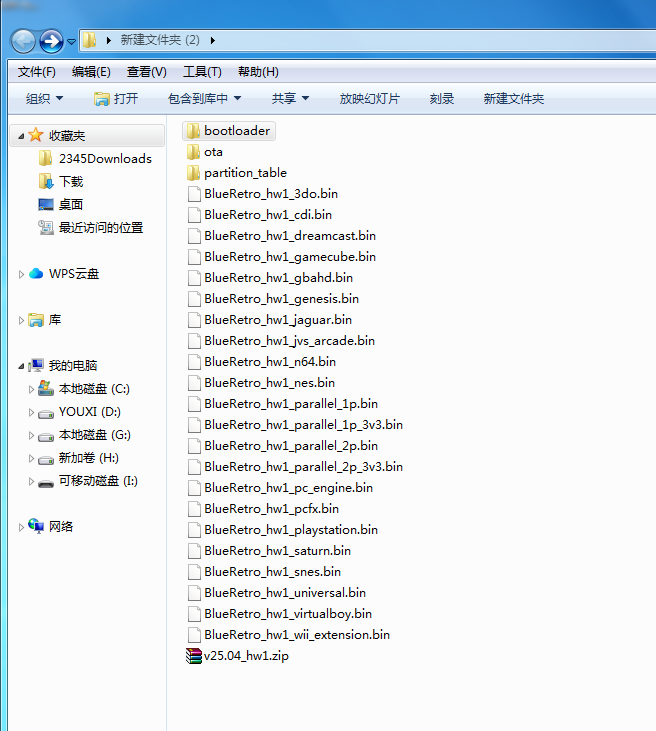Select file name BlueRetro_hw1_genesis.bin
The height and width of the screenshot is (731, 656).
282,299
